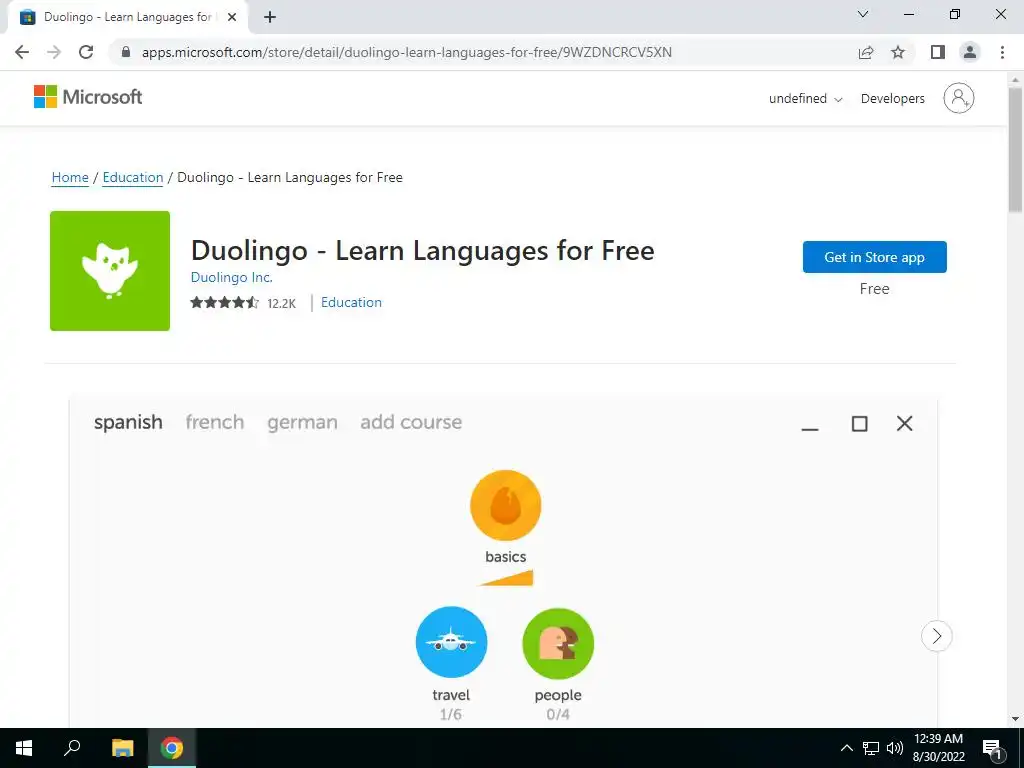Click the basics flame lesson icon

tap(505, 505)
